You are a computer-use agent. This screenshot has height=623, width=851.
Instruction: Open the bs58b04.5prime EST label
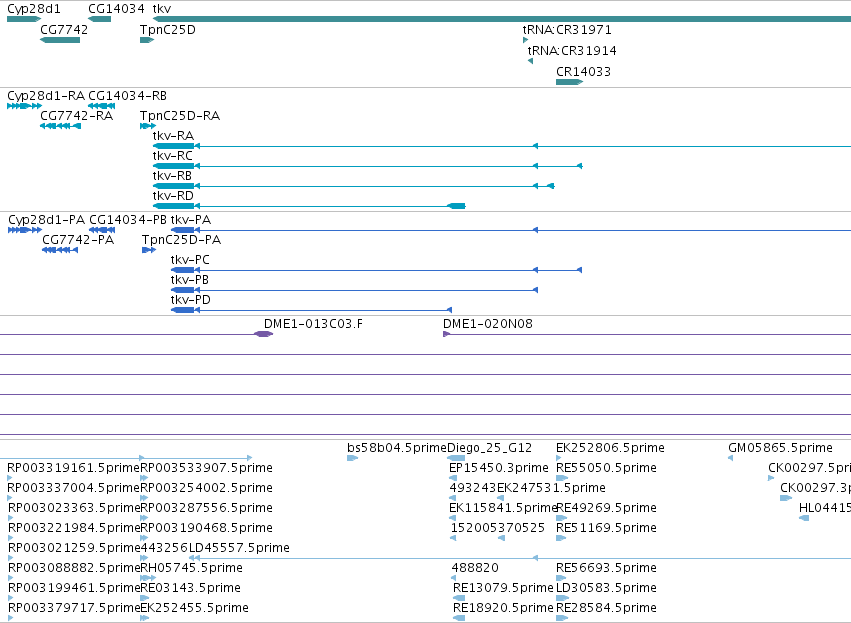click(397, 448)
